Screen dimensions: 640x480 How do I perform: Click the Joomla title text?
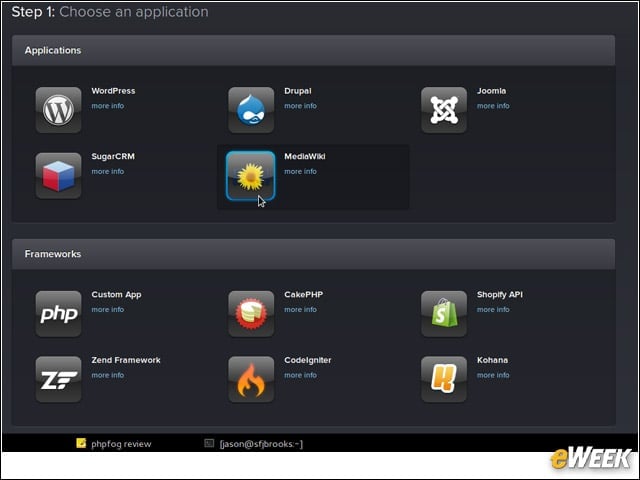click(491, 91)
